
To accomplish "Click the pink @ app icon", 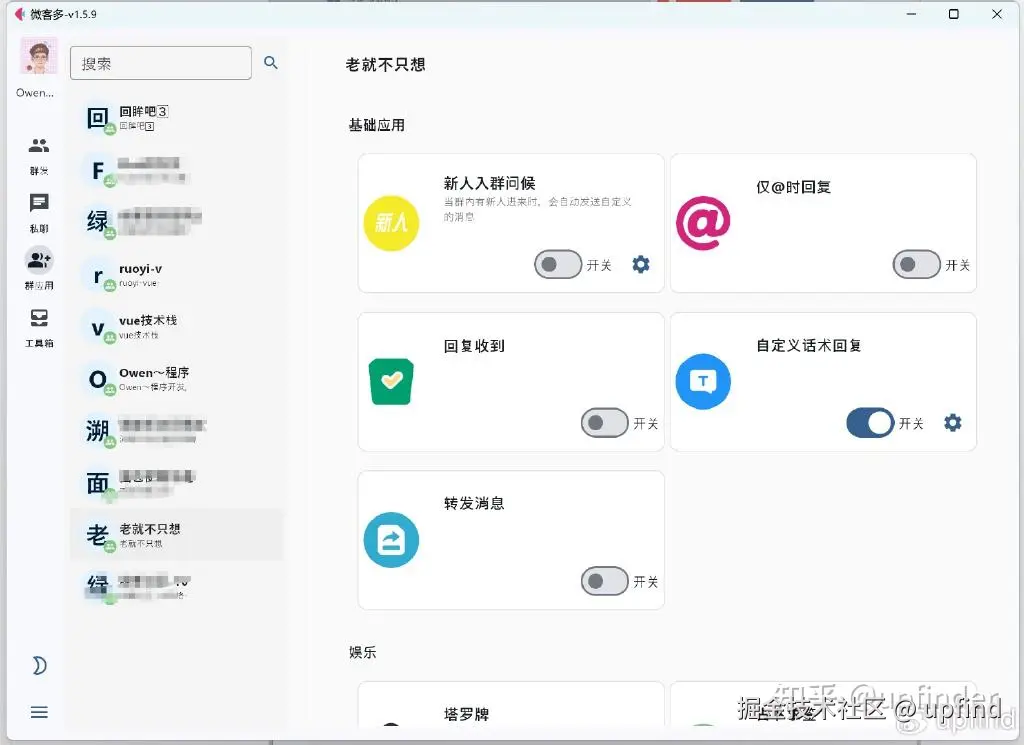I will [x=703, y=223].
